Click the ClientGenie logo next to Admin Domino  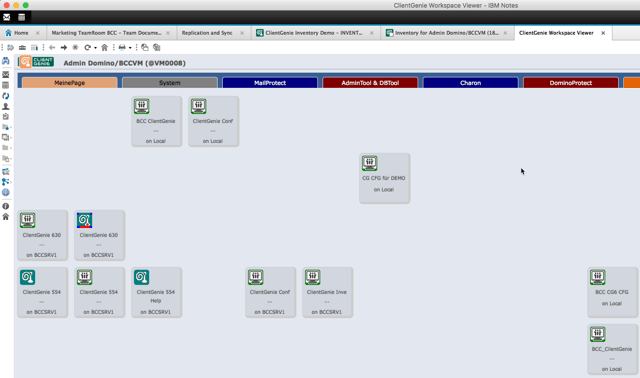(x=37, y=62)
